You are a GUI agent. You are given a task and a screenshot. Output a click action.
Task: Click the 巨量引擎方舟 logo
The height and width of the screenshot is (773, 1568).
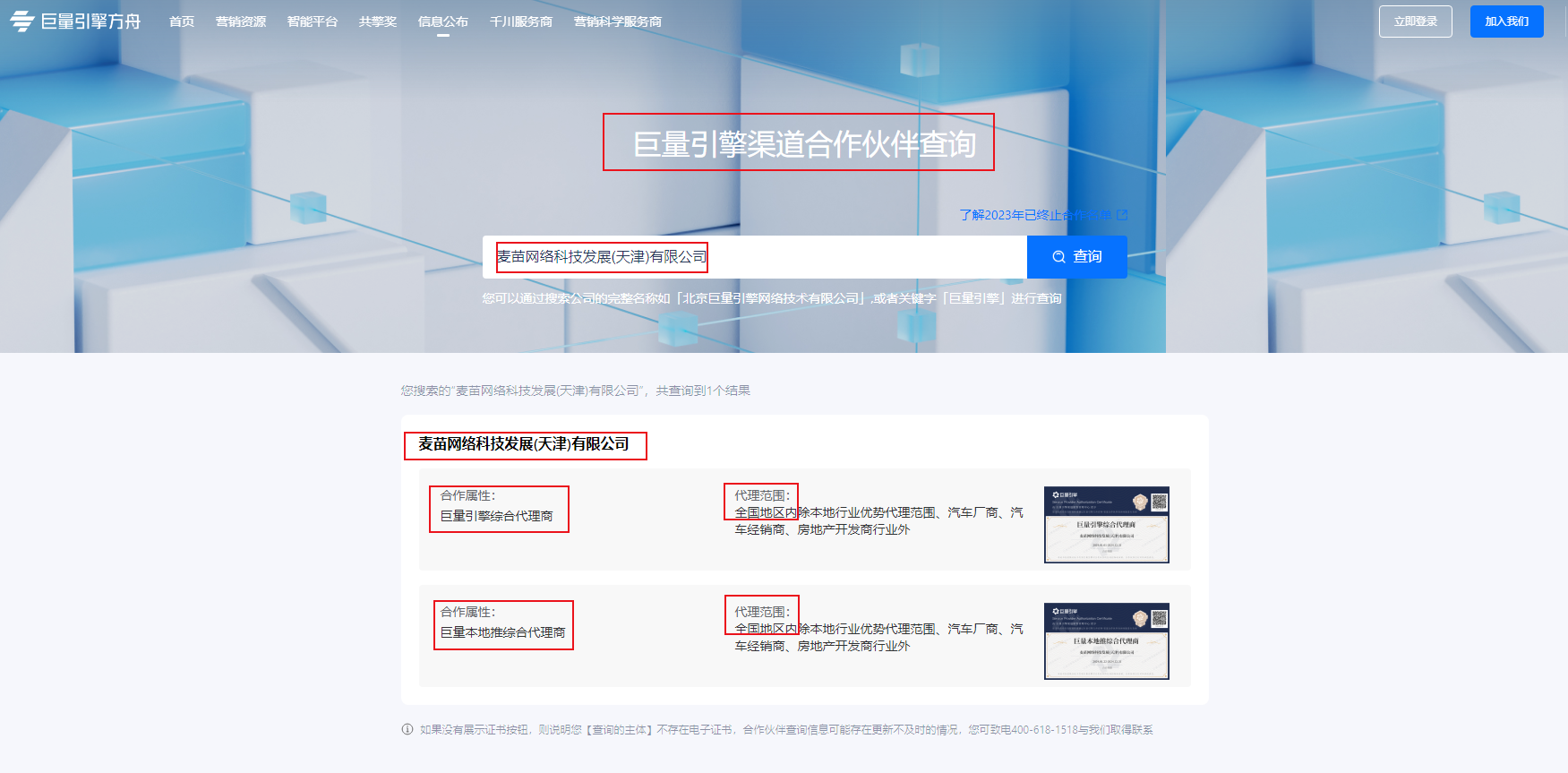75,21
